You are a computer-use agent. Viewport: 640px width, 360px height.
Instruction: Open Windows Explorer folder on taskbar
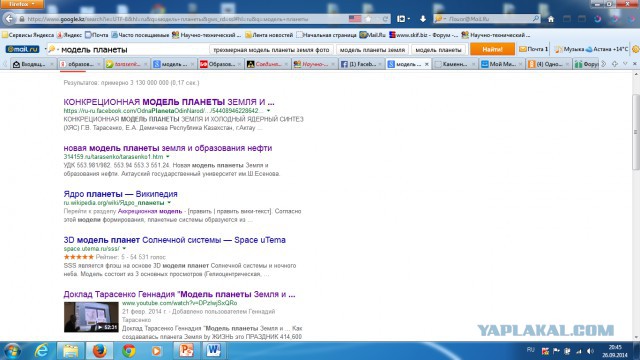70,351
